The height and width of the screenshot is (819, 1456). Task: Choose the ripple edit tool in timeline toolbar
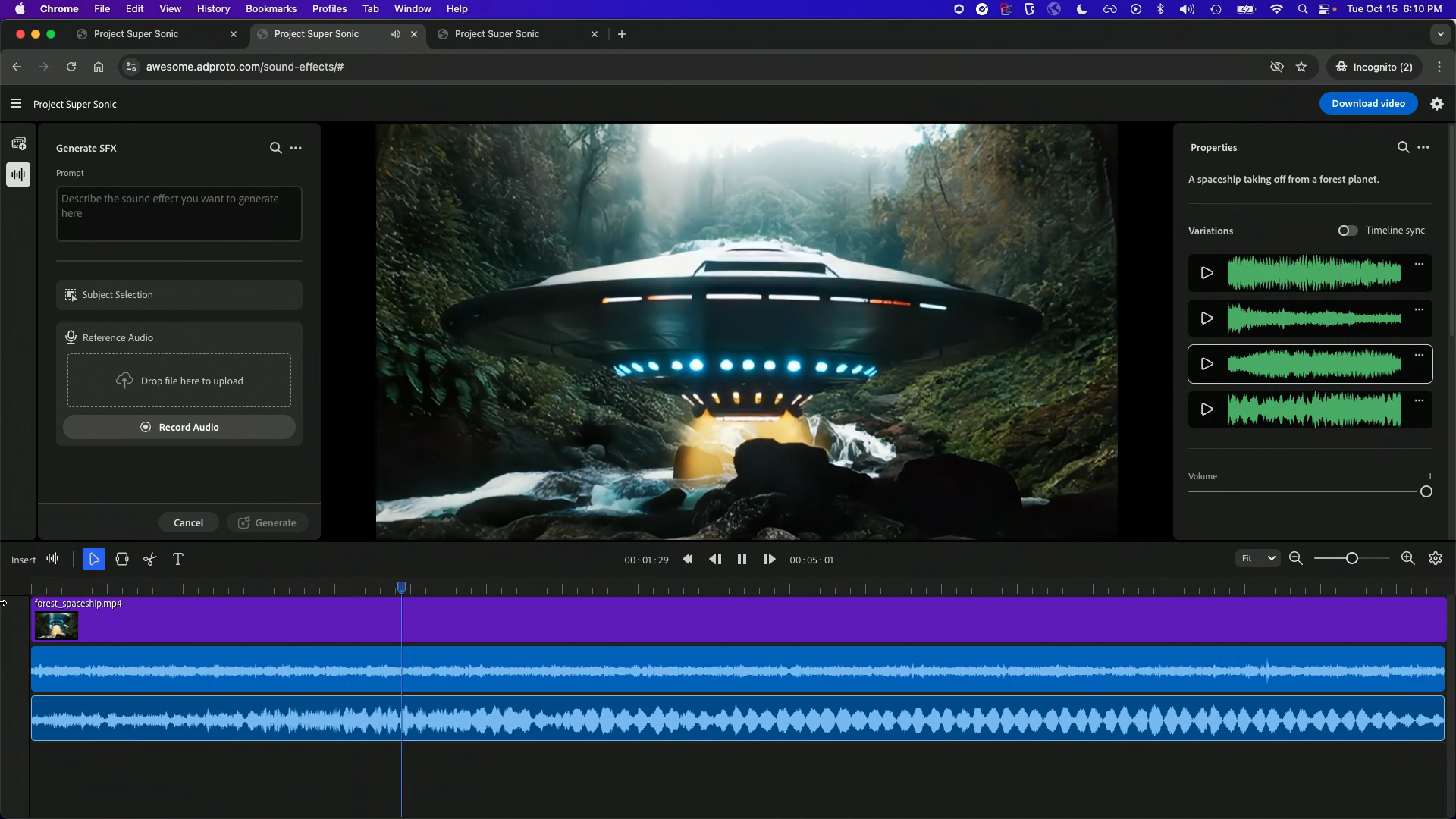click(x=122, y=559)
